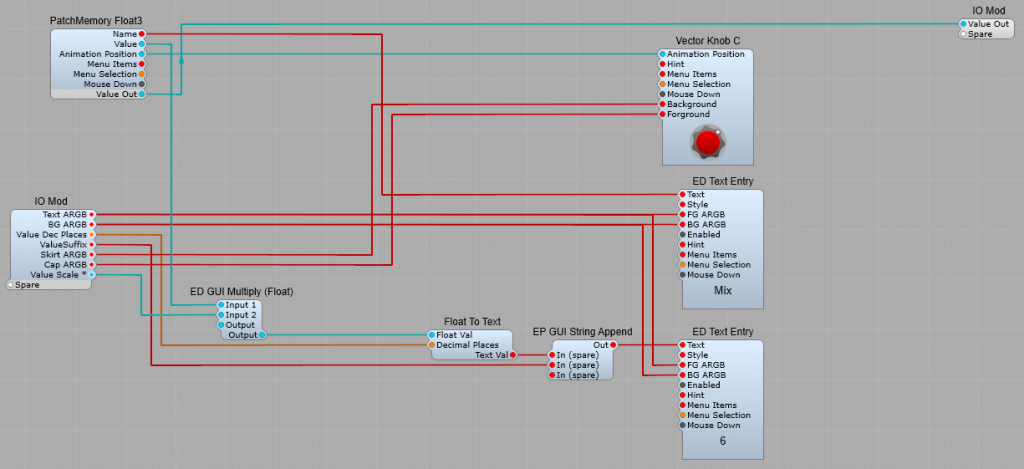Image resolution: width=1024 pixels, height=469 pixels.
Task: Click the Background pin on Vector Knob C
Action: [x=662, y=104]
